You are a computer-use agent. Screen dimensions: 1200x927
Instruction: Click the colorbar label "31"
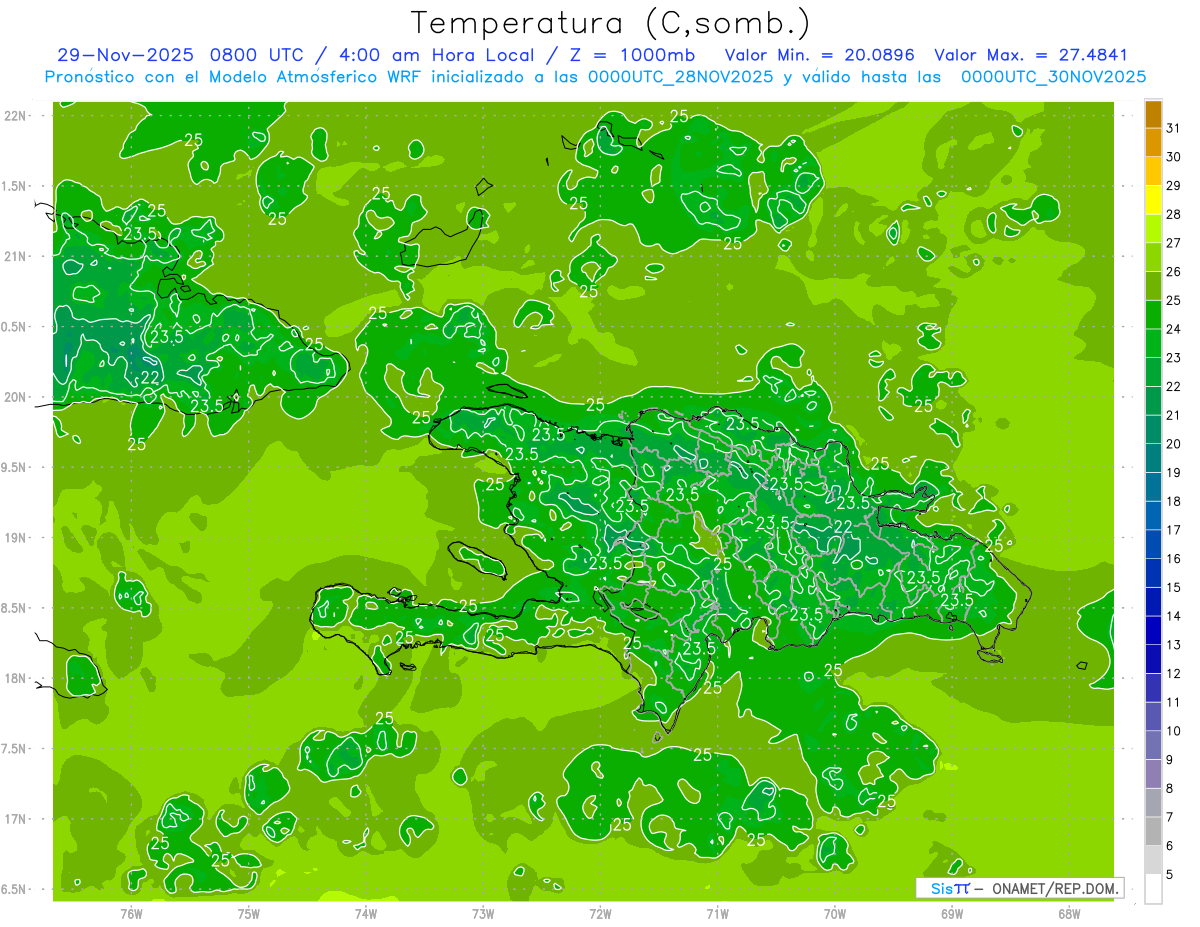pos(1174,128)
